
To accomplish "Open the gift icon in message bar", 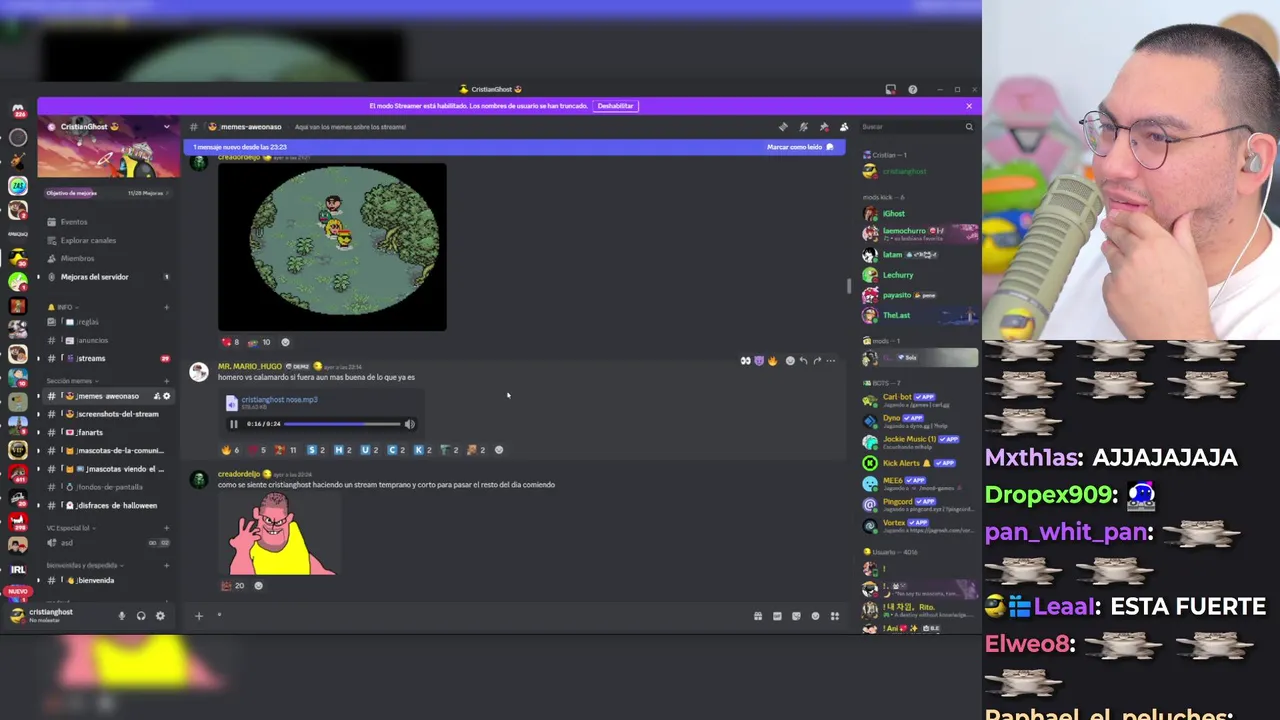I will tap(758, 616).
